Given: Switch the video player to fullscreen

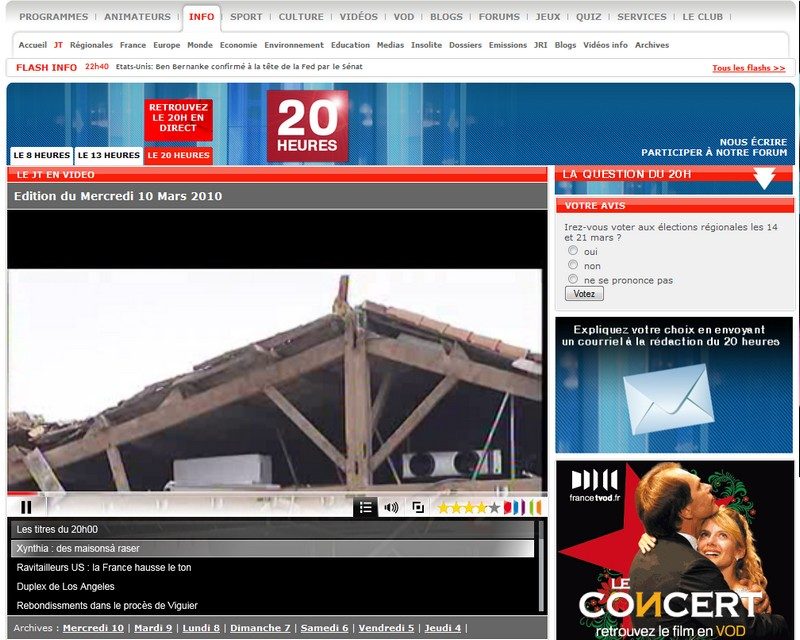Looking at the screenshot, I should (418, 508).
